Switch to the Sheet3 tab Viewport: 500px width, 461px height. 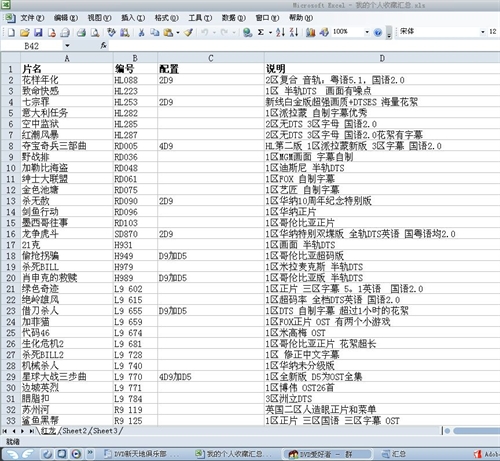pyautogui.click(x=105, y=431)
